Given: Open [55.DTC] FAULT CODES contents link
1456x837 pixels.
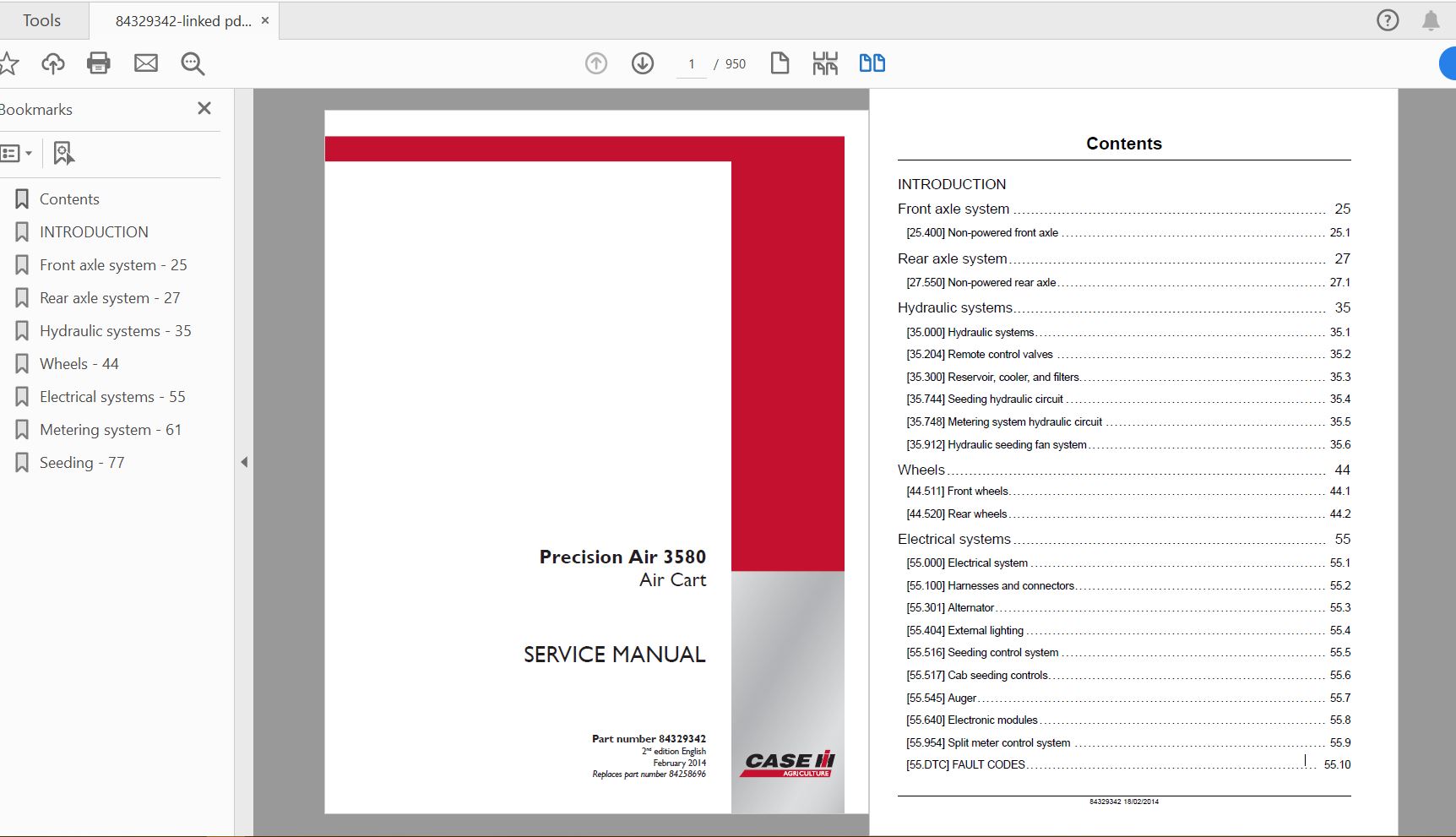Looking at the screenshot, I should point(965,765).
